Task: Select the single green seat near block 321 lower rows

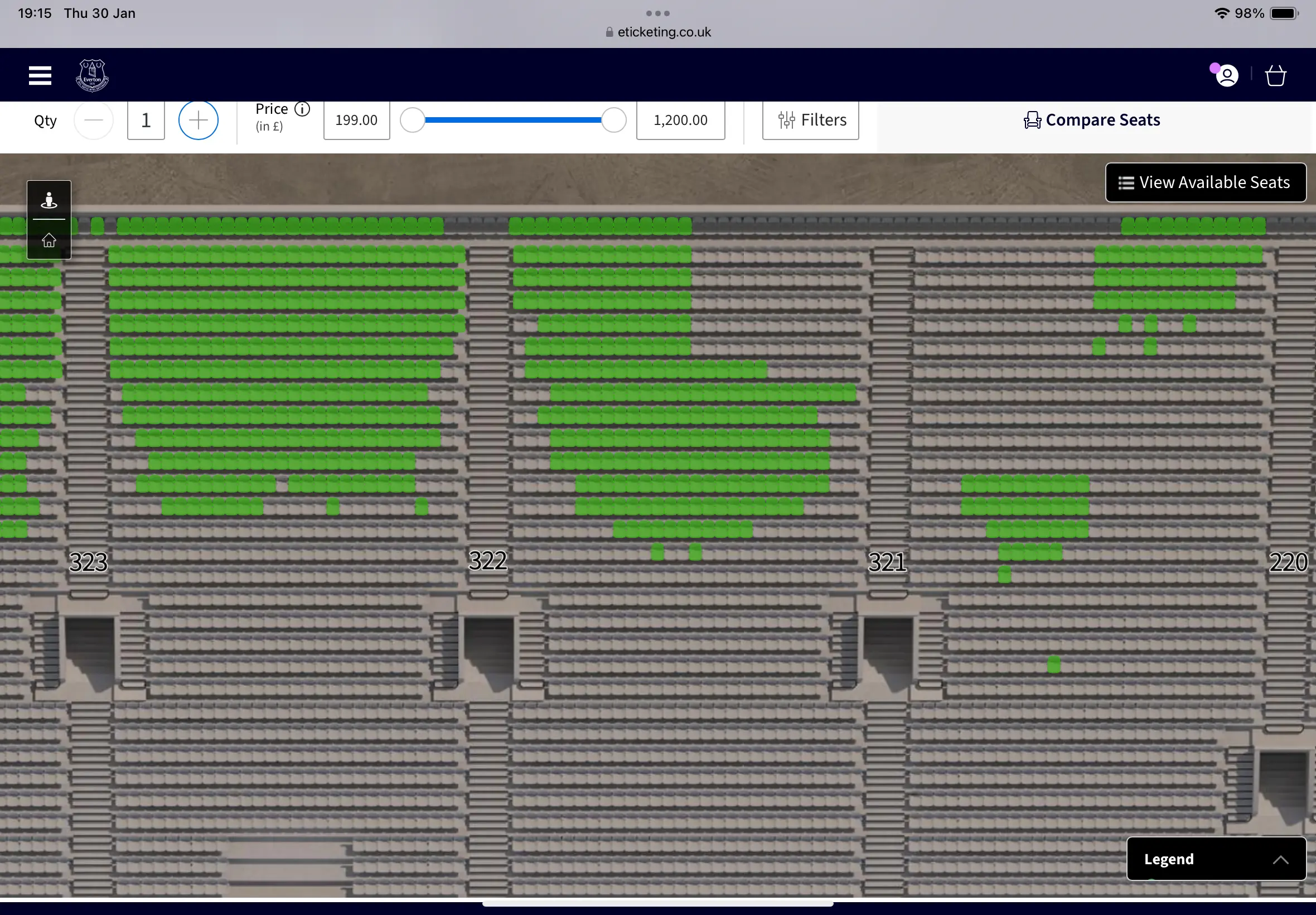Action: [1053, 664]
